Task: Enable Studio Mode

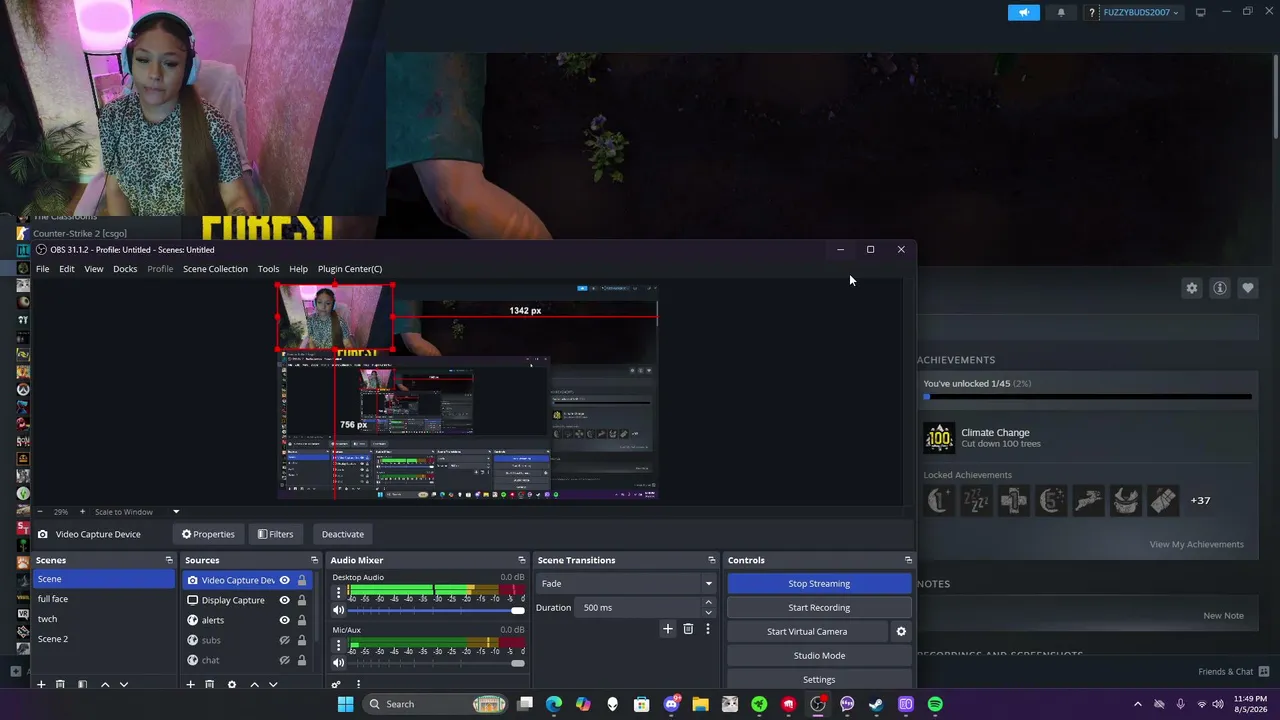Action: [x=819, y=655]
